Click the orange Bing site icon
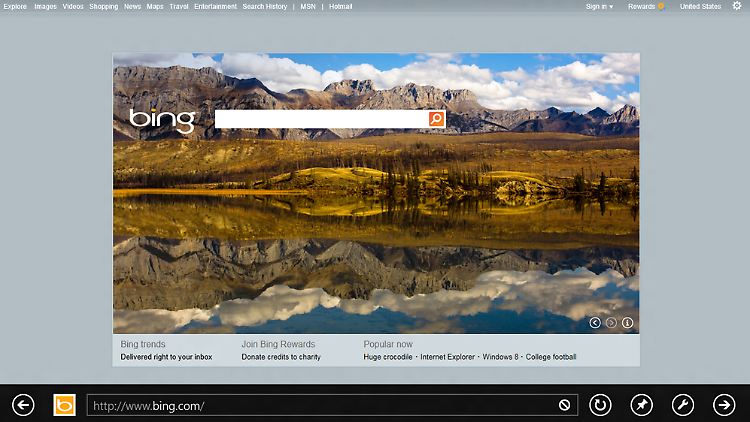The height and width of the screenshot is (422, 750). [x=65, y=405]
